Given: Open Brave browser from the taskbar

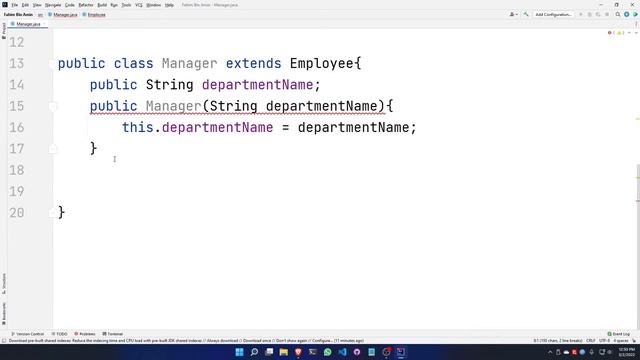Looking at the screenshot, I should point(298,352).
